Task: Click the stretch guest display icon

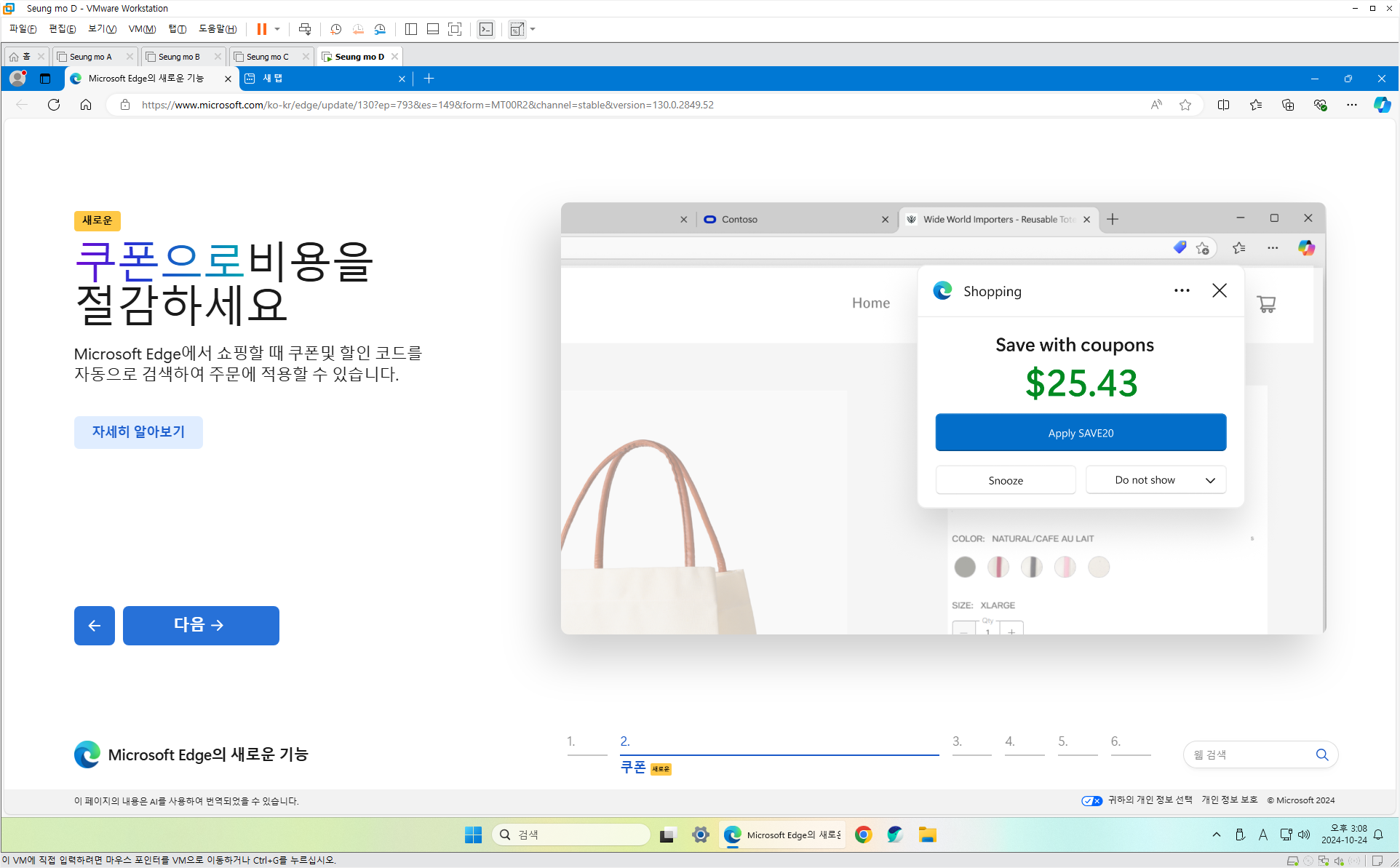Action: pyautogui.click(x=517, y=29)
